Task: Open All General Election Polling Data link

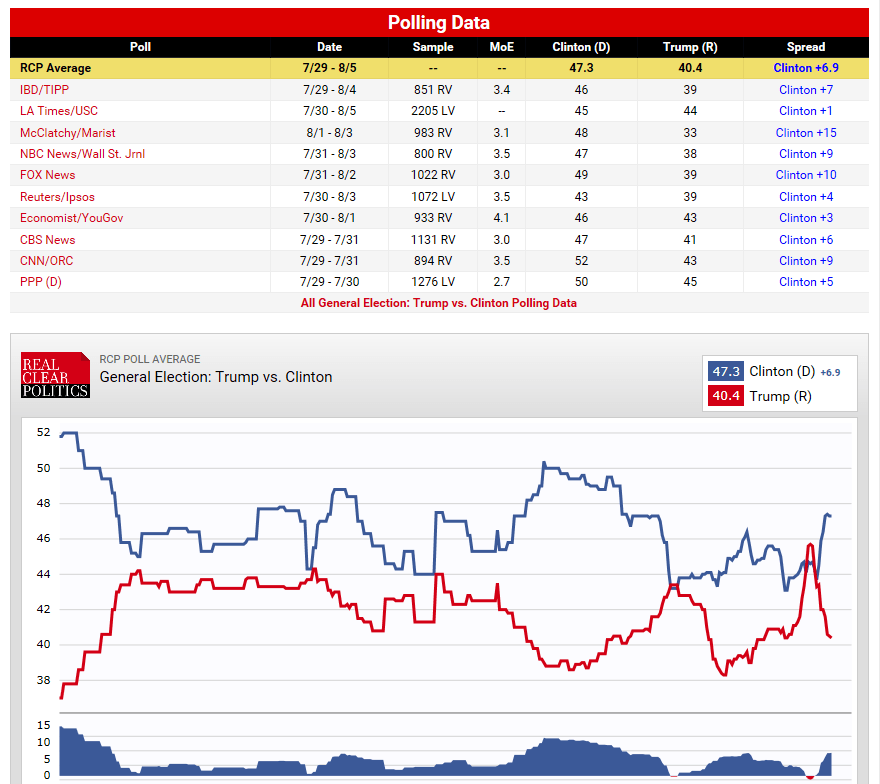Action: pyautogui.click(x=438, y=303)
